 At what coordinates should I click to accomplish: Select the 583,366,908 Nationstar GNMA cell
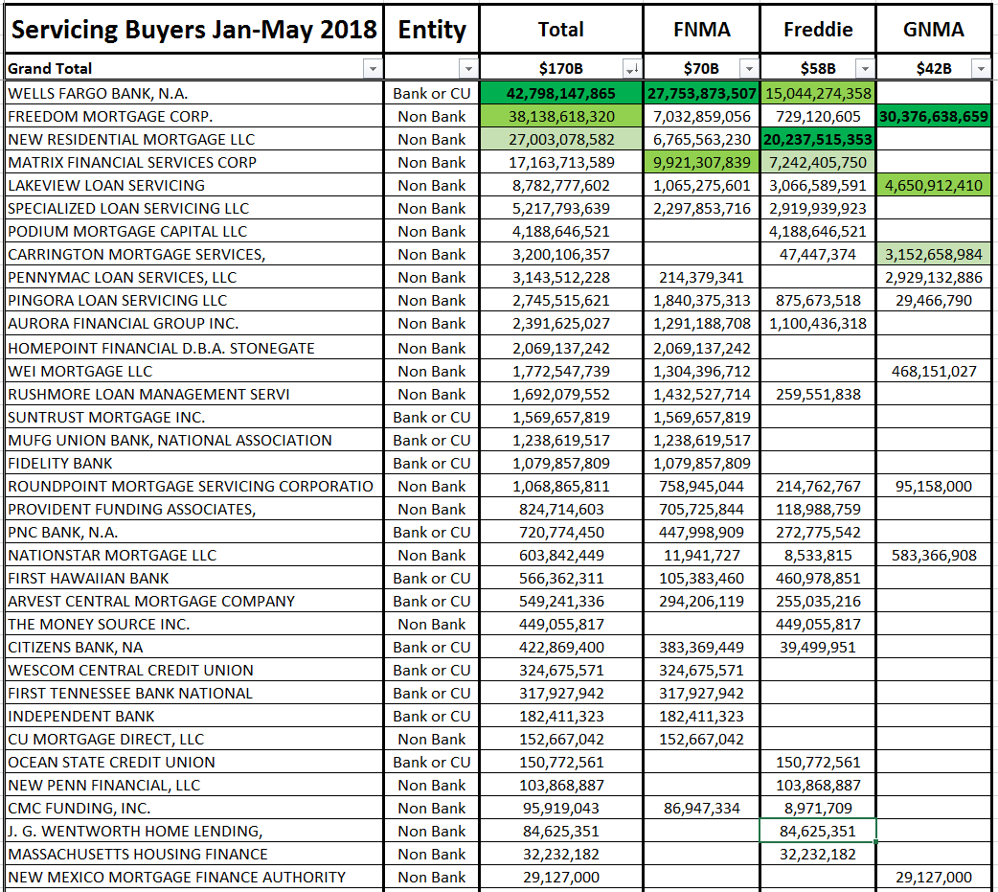pyautogui.click(x=934, y=555)
